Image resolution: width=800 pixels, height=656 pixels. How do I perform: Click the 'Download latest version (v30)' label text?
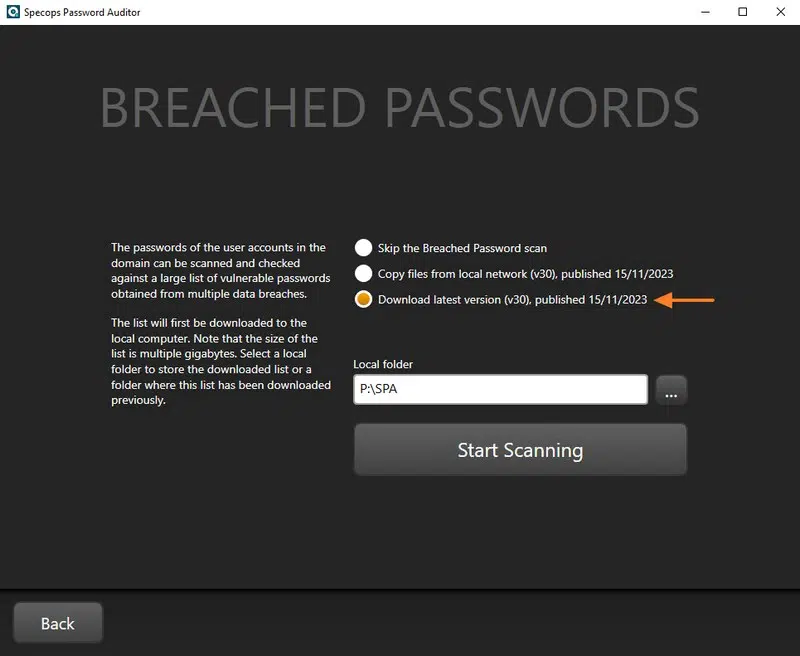pyautogui.click(x=455, y=299)
